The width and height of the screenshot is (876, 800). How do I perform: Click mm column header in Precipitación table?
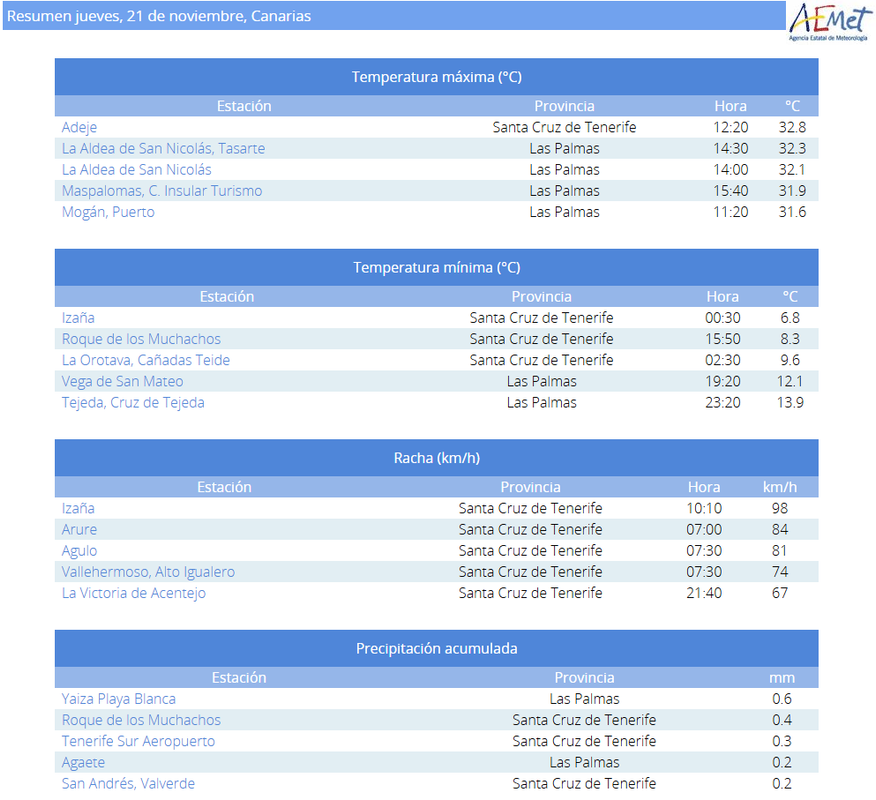(782, 678)
